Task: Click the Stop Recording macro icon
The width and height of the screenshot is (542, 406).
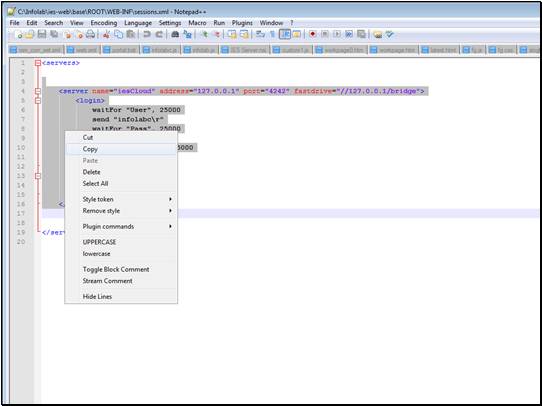Action: click(325, 35)
